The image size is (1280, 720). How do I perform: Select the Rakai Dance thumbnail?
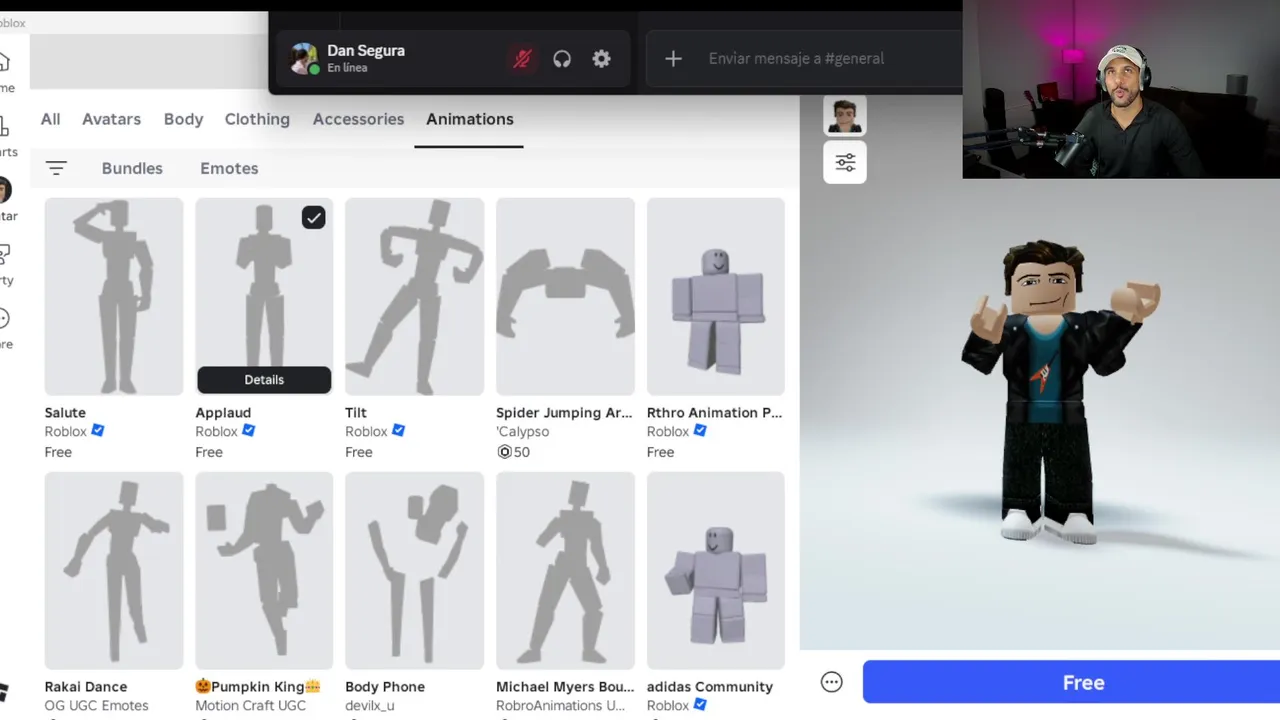coord(114,570)
